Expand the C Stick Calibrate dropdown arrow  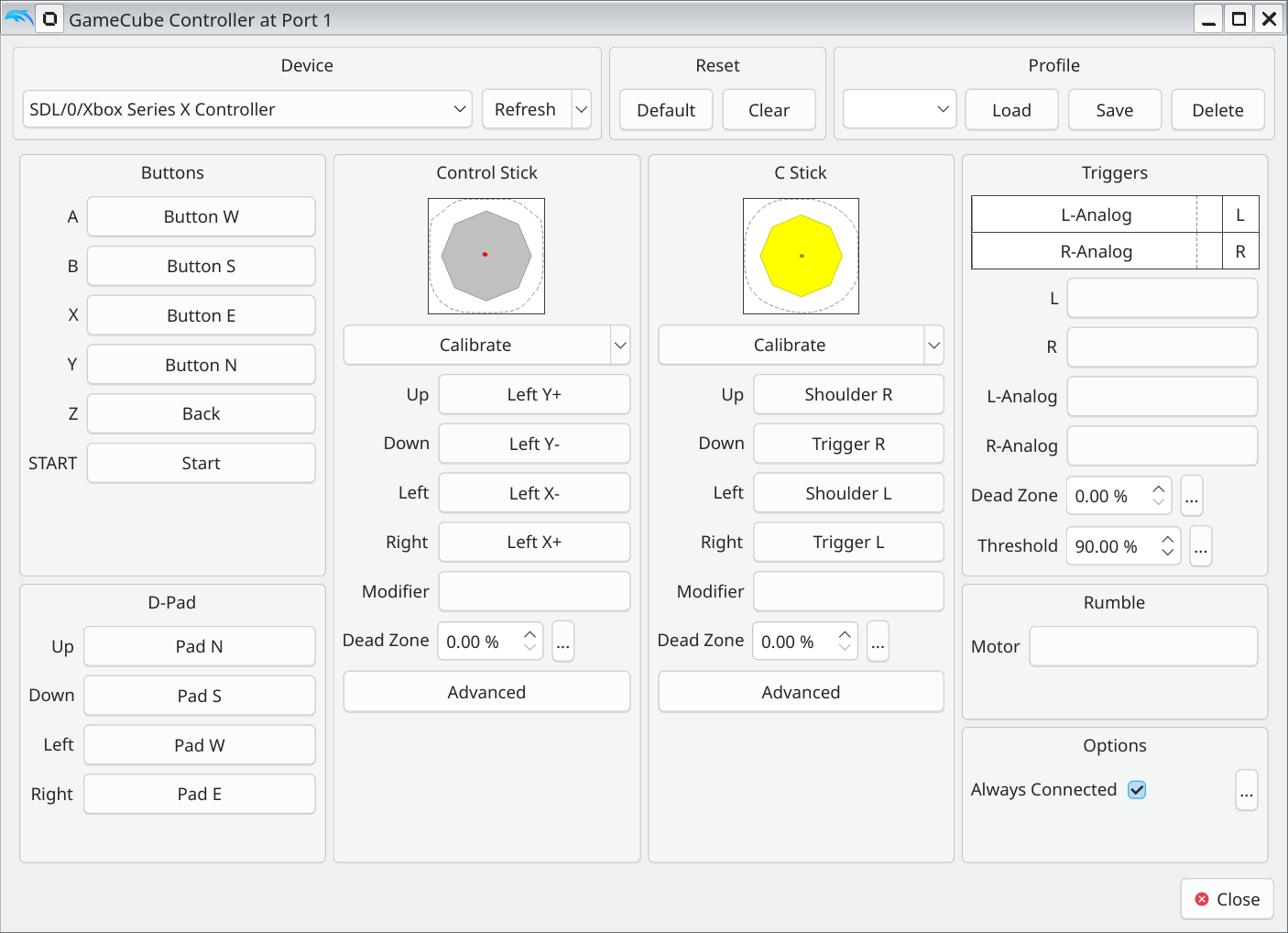point(934,346)
